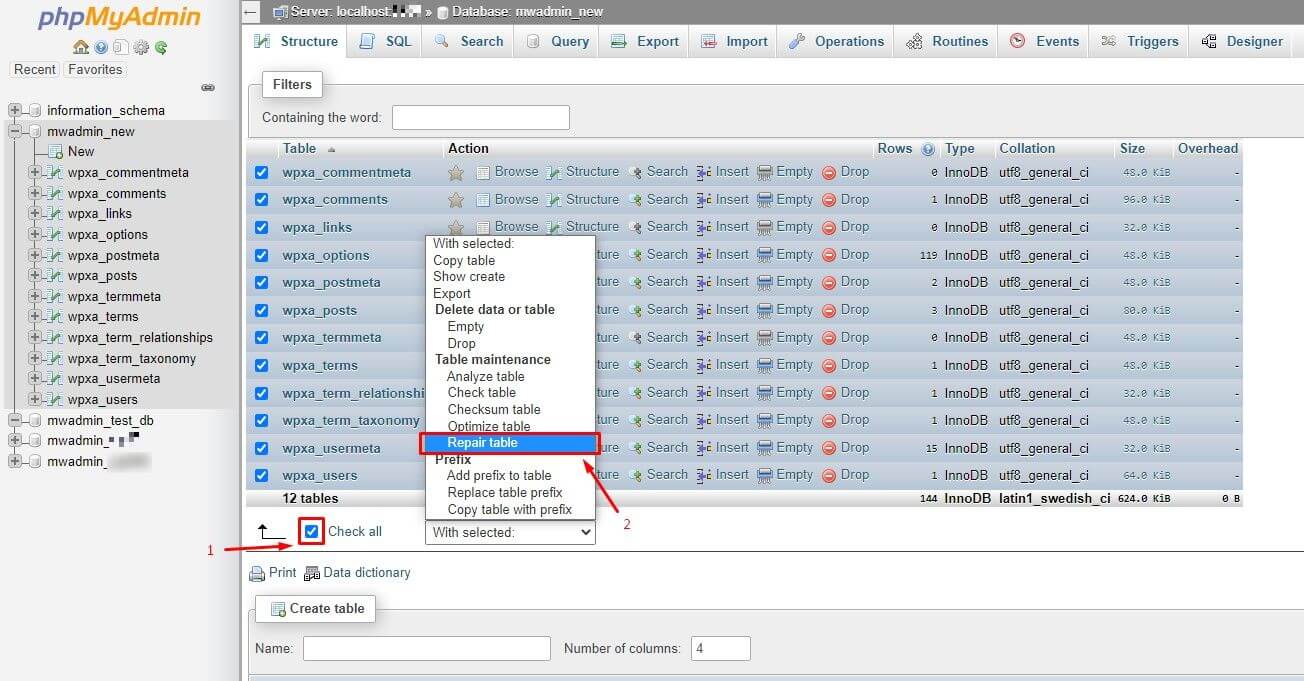
Task: Go to phpMyAdmin home via house icon
Action: [x=81, y=47]
